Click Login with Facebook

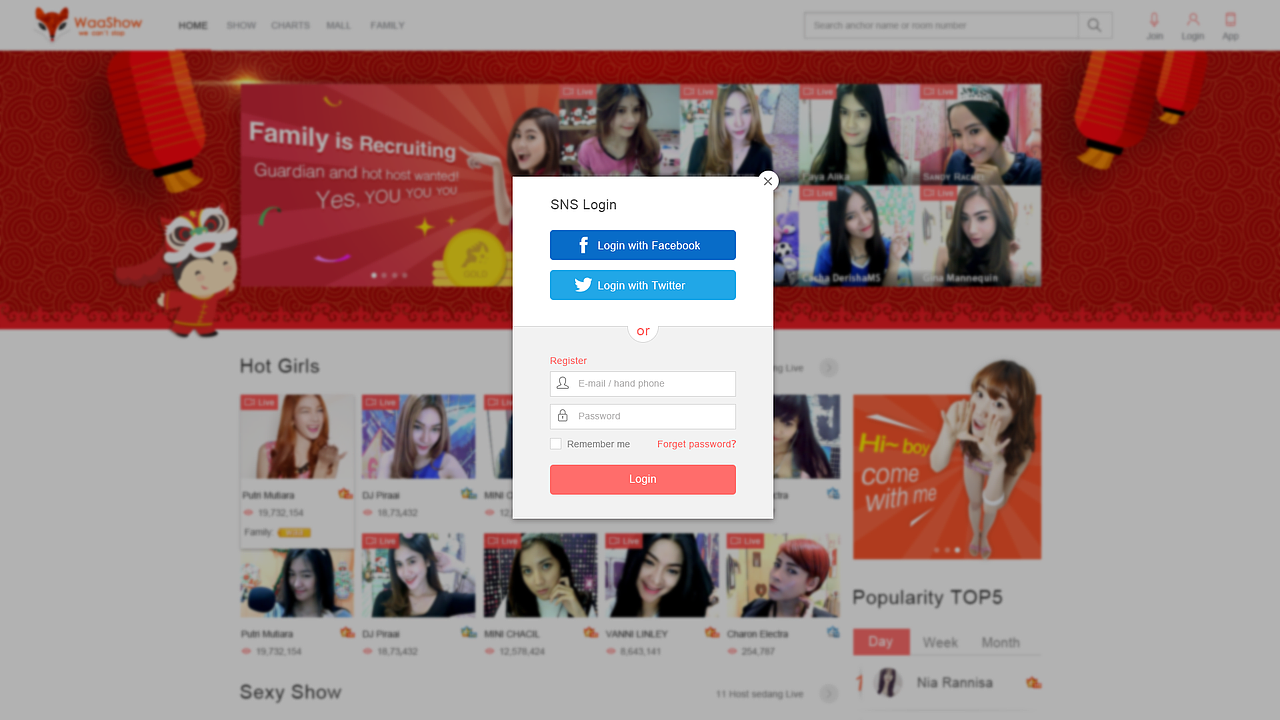643,245
